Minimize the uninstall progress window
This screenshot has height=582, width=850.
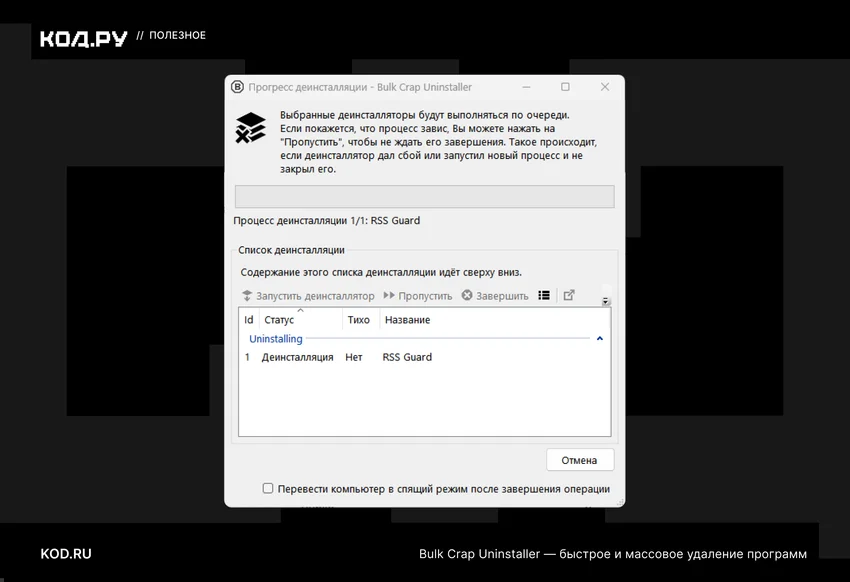(x=526, y=87)
